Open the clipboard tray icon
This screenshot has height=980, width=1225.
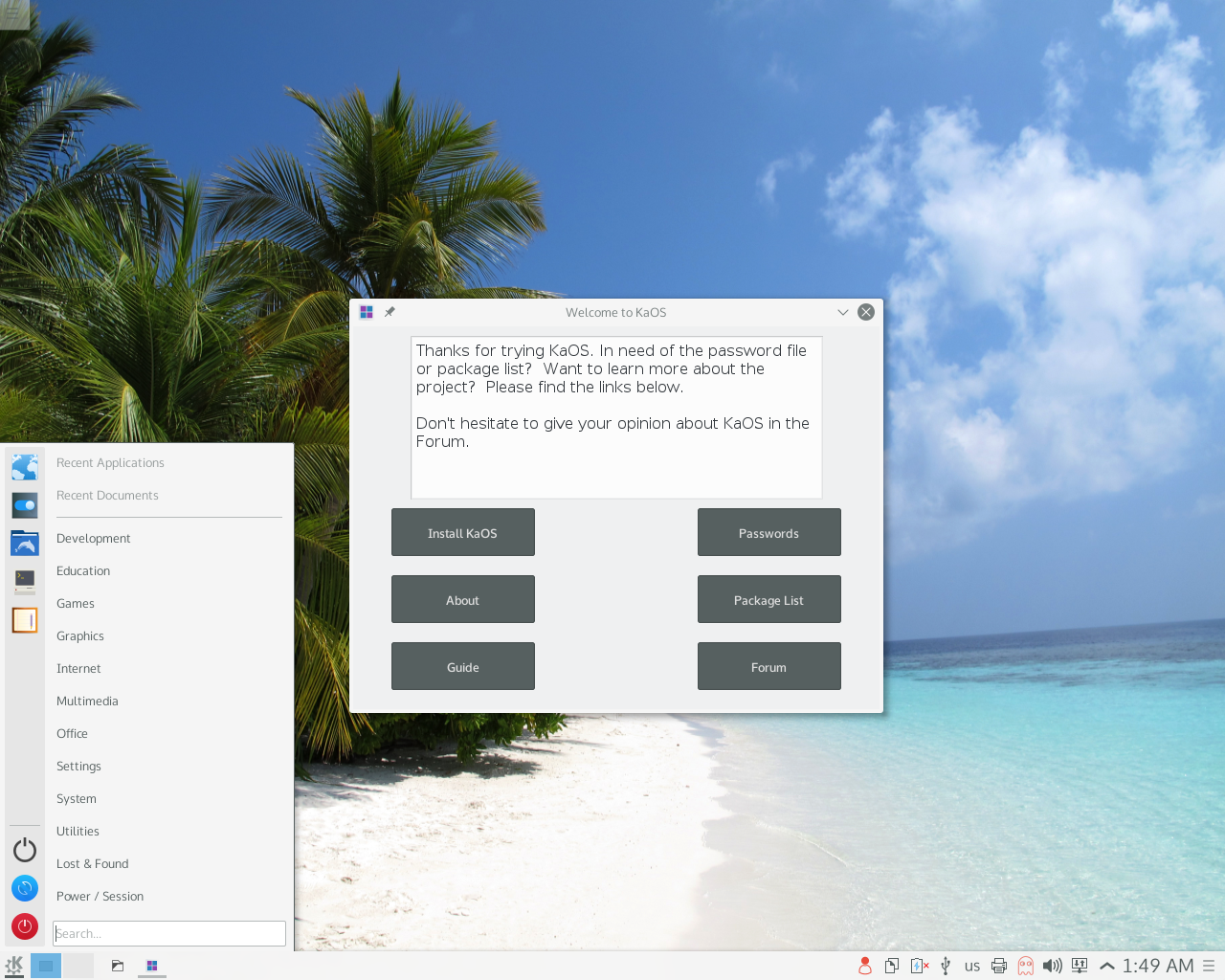[892, 966]
